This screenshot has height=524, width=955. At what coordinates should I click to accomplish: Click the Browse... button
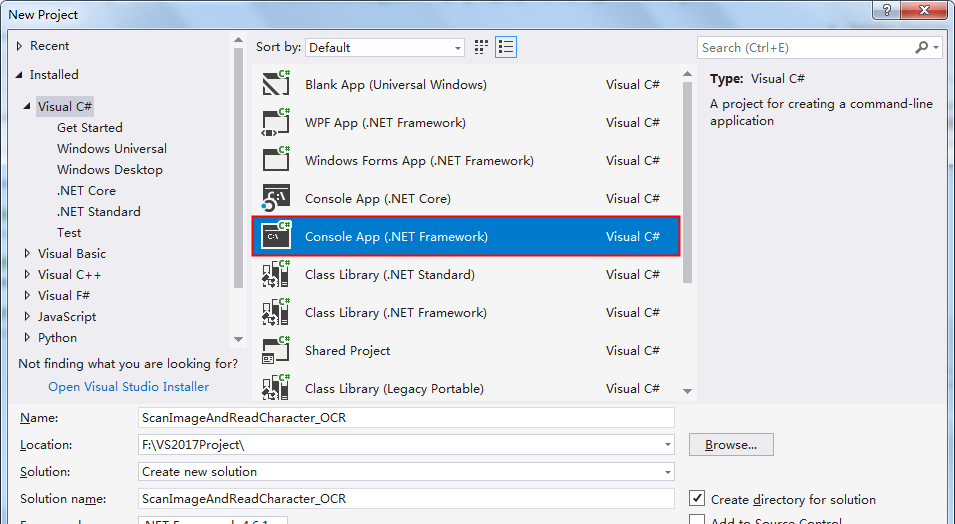[x=731, y=445]
